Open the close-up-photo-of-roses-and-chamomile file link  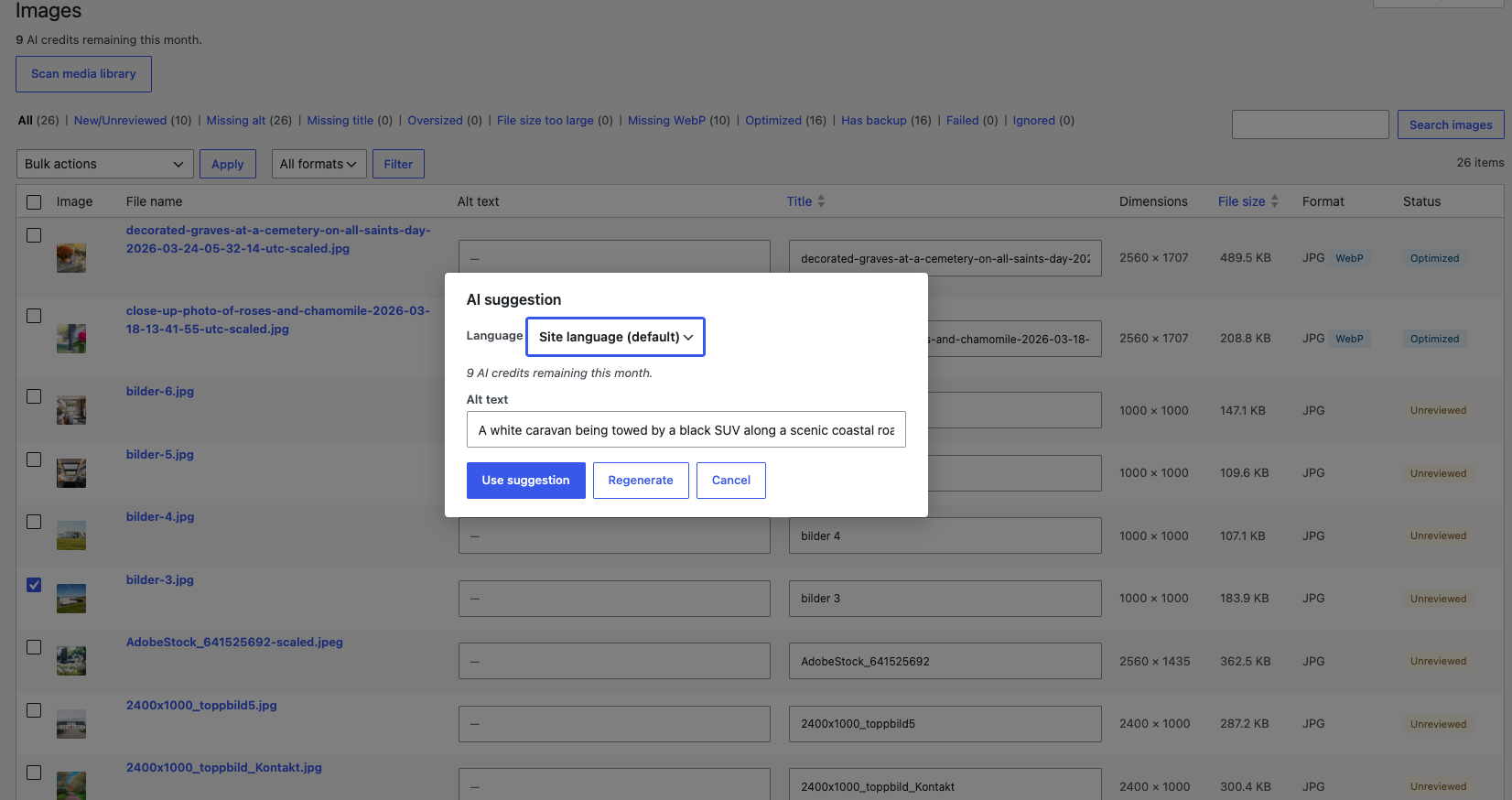[x=278, y=320]
